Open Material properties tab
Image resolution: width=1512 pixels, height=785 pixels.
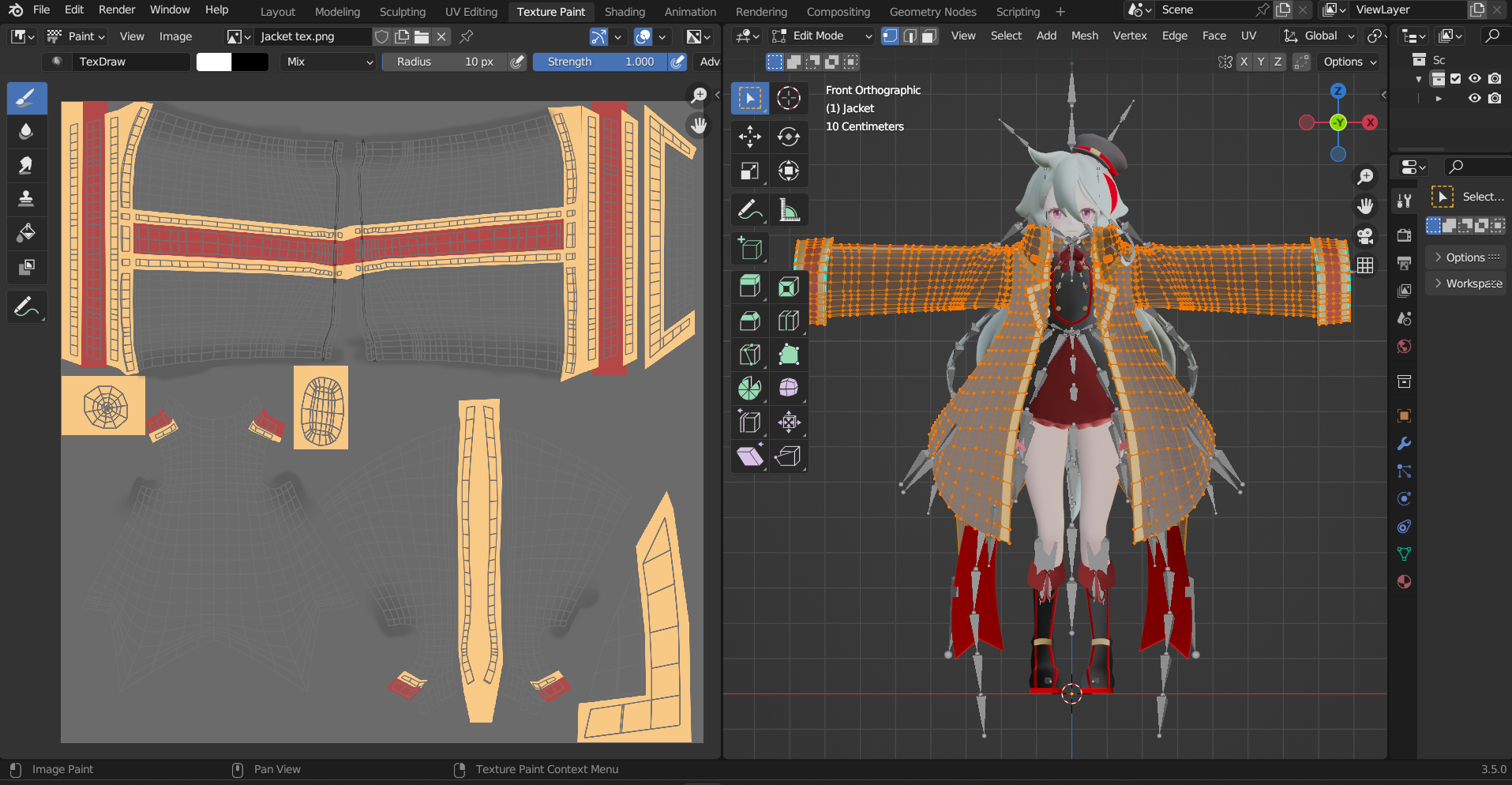pyautogui.click(x=1404, y=582)
